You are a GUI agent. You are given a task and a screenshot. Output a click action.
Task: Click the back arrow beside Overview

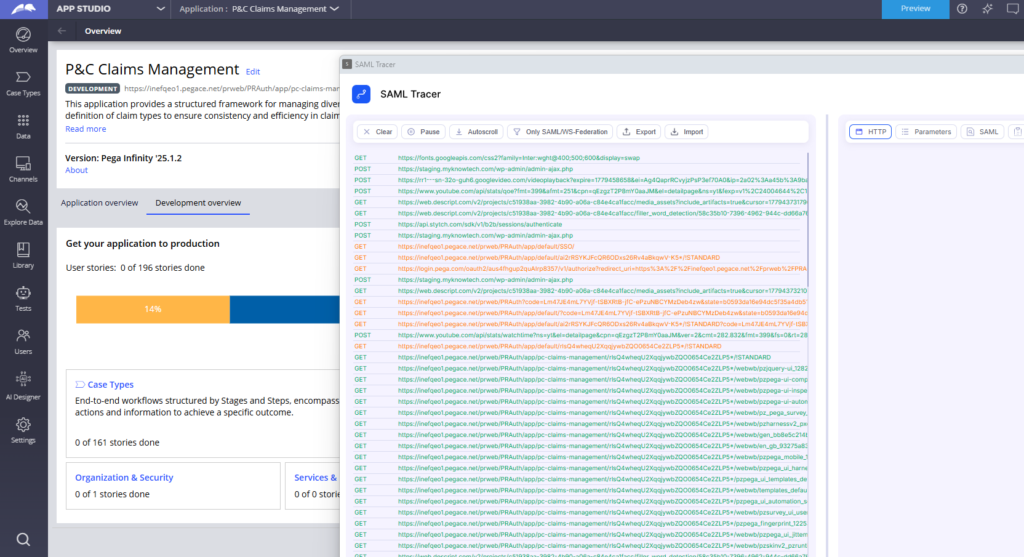click(x=62, y=31)
